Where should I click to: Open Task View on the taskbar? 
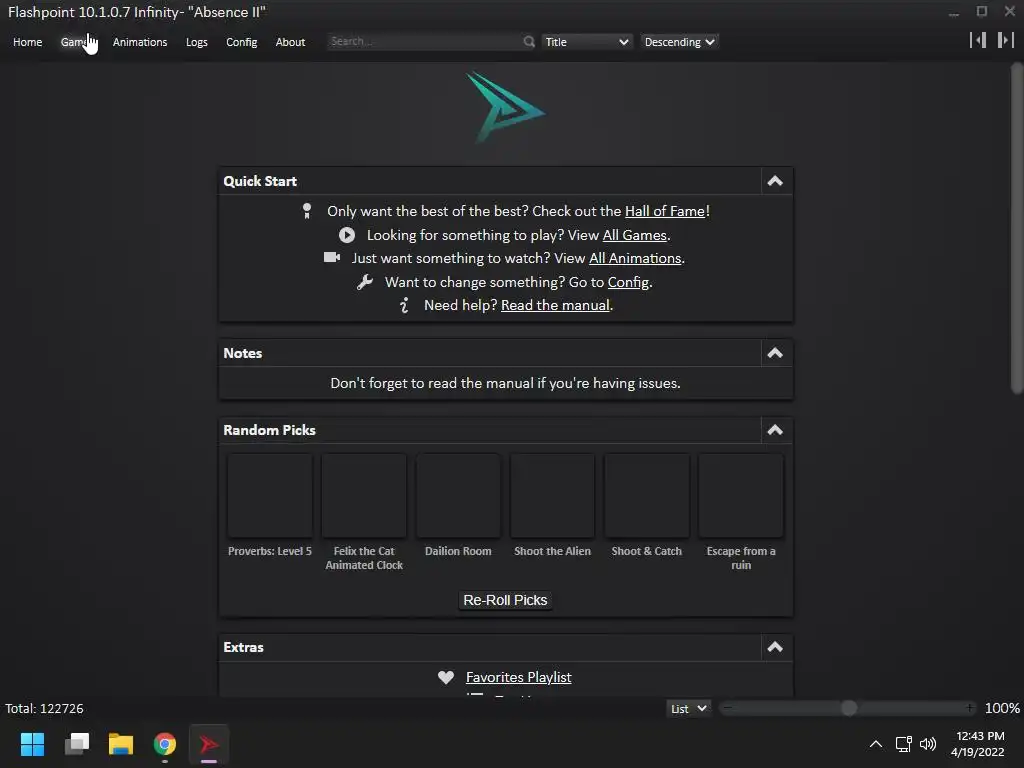pyautogui.click(x=77, y=744)
